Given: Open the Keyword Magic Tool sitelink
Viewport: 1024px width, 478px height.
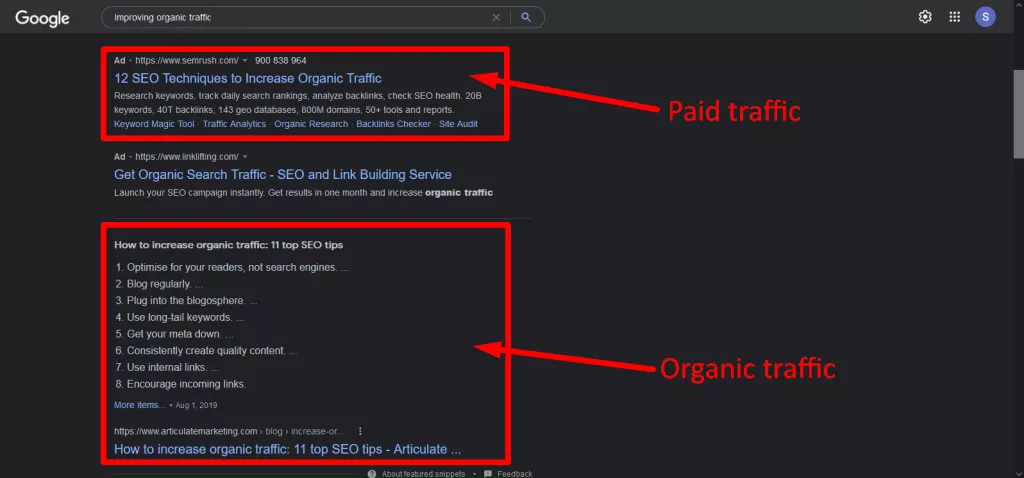Looking at the screenshot, I should 154,123.
